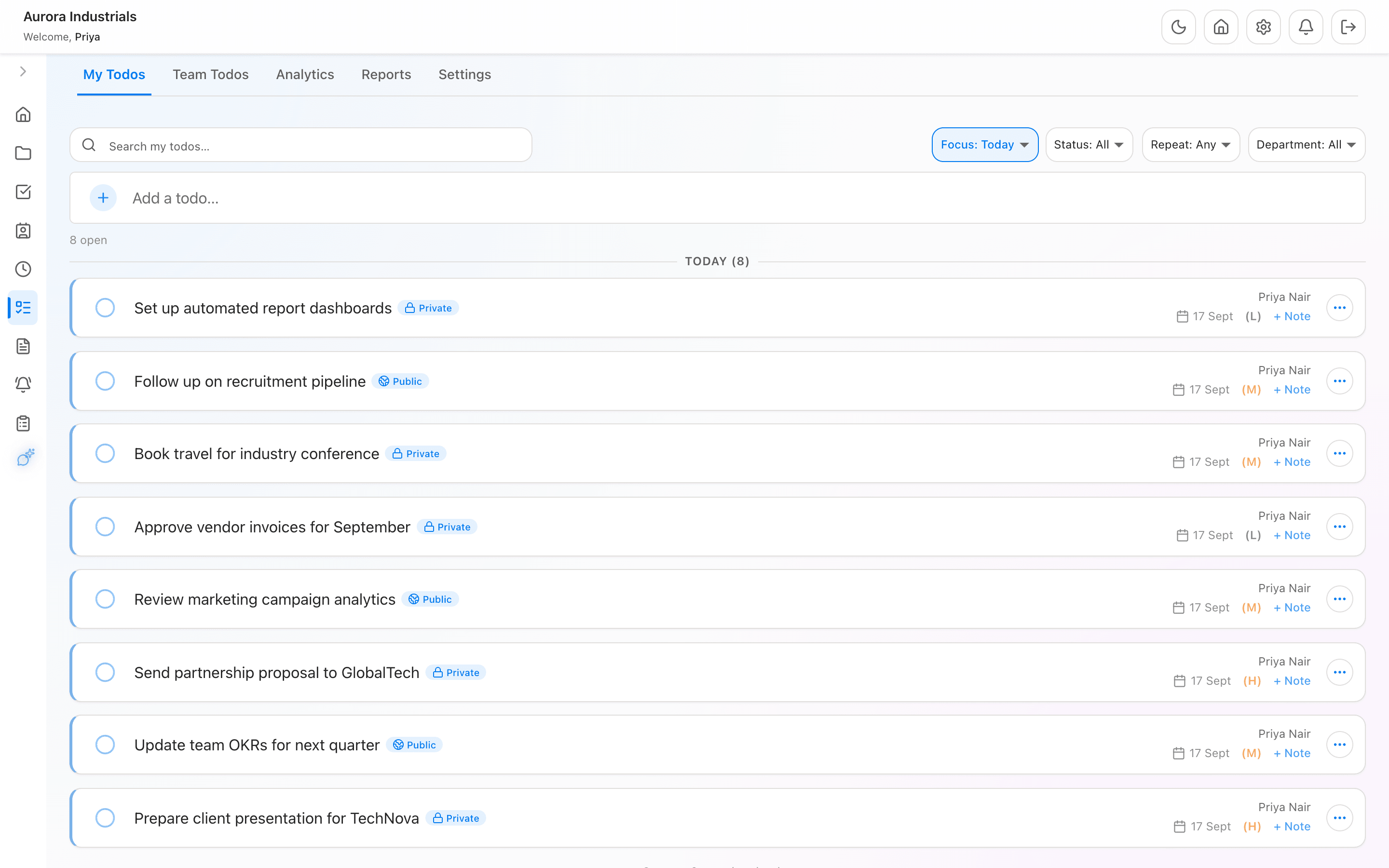Open the settings gear icon
The width and height of the screenshot is (1389, 868).
(x=1263, y=27)
